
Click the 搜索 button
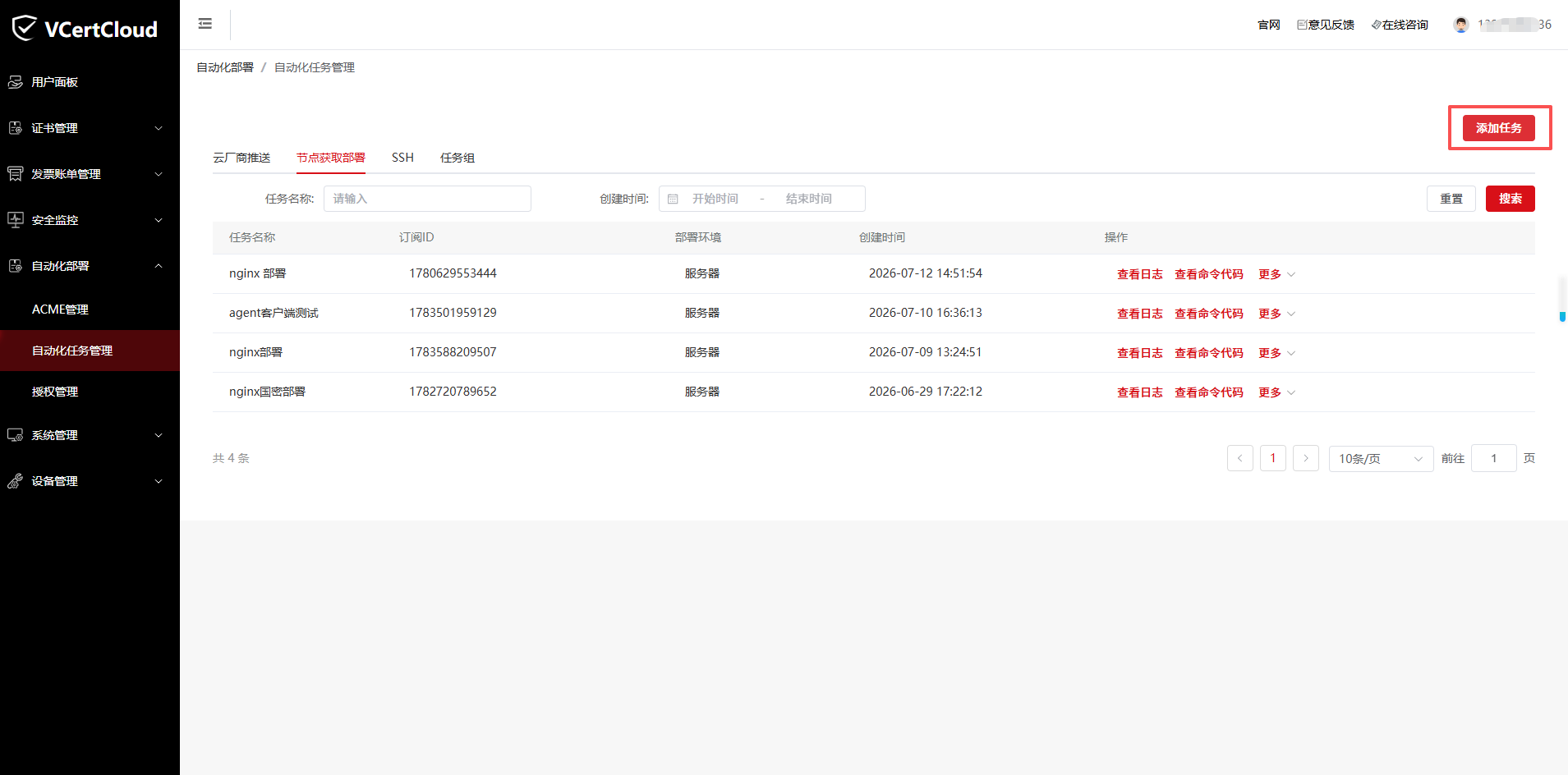[x=1510, y=199]
